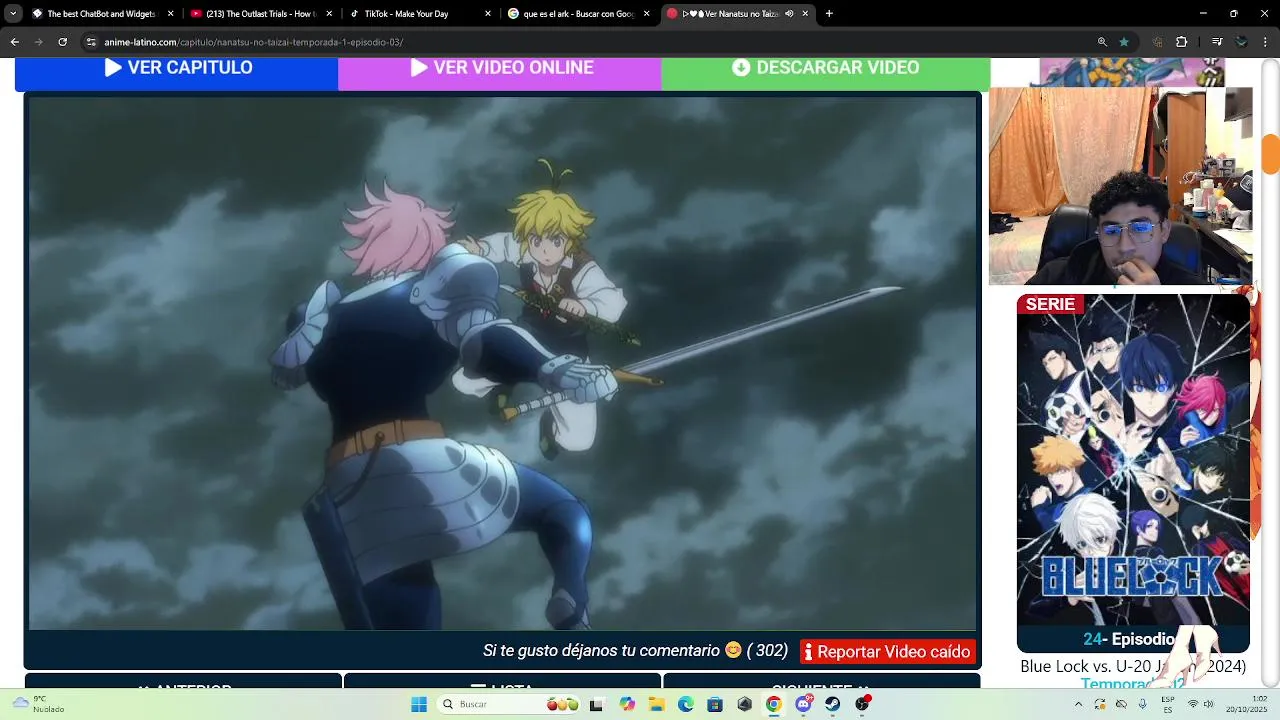Go back to the previous page
Image resolution: width=1280 pixels, height=720 pixels.
[15, 42]
